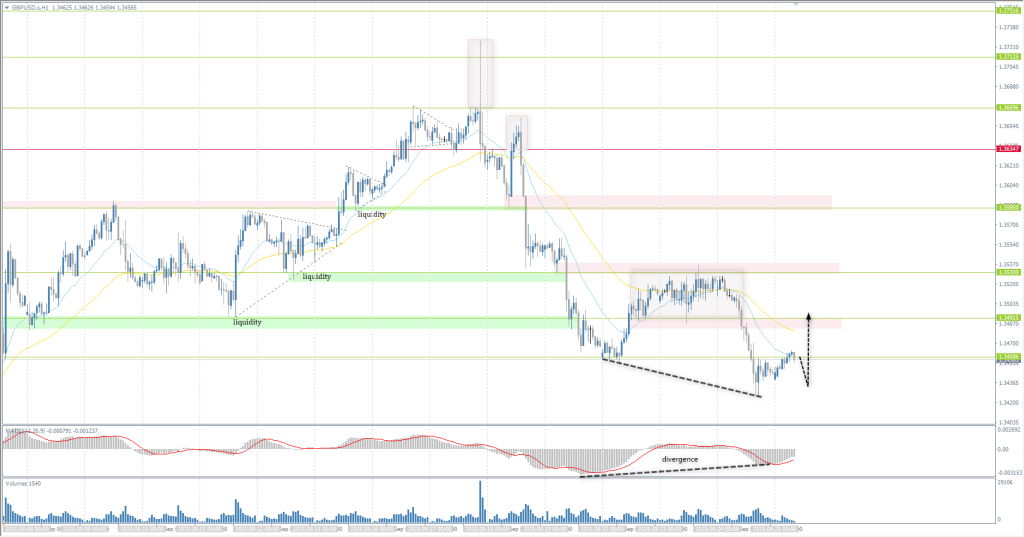
Task: Click the green 1.37125 price label
Action: 1008,57
